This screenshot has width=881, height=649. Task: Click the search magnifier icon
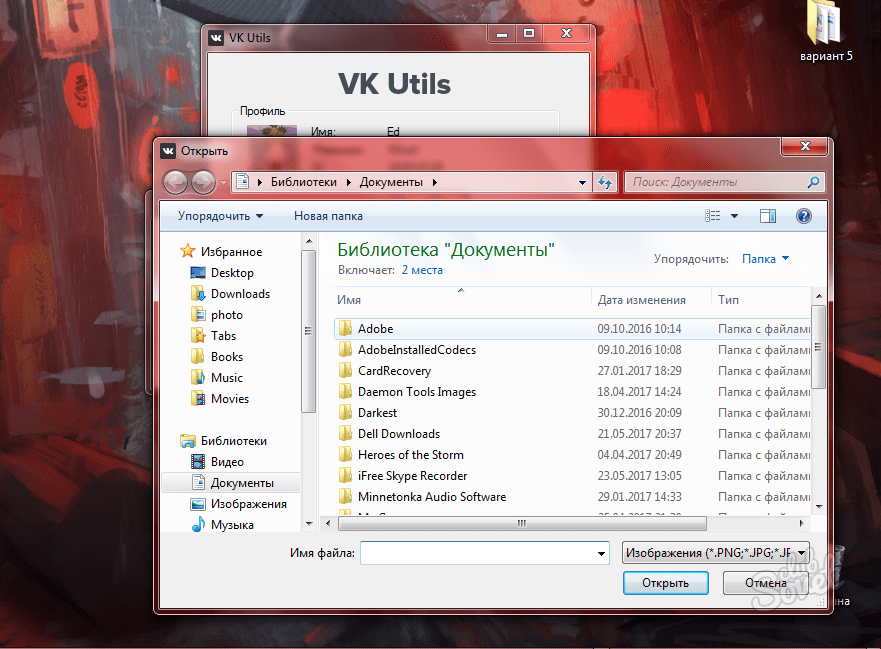tap(813, 182)
